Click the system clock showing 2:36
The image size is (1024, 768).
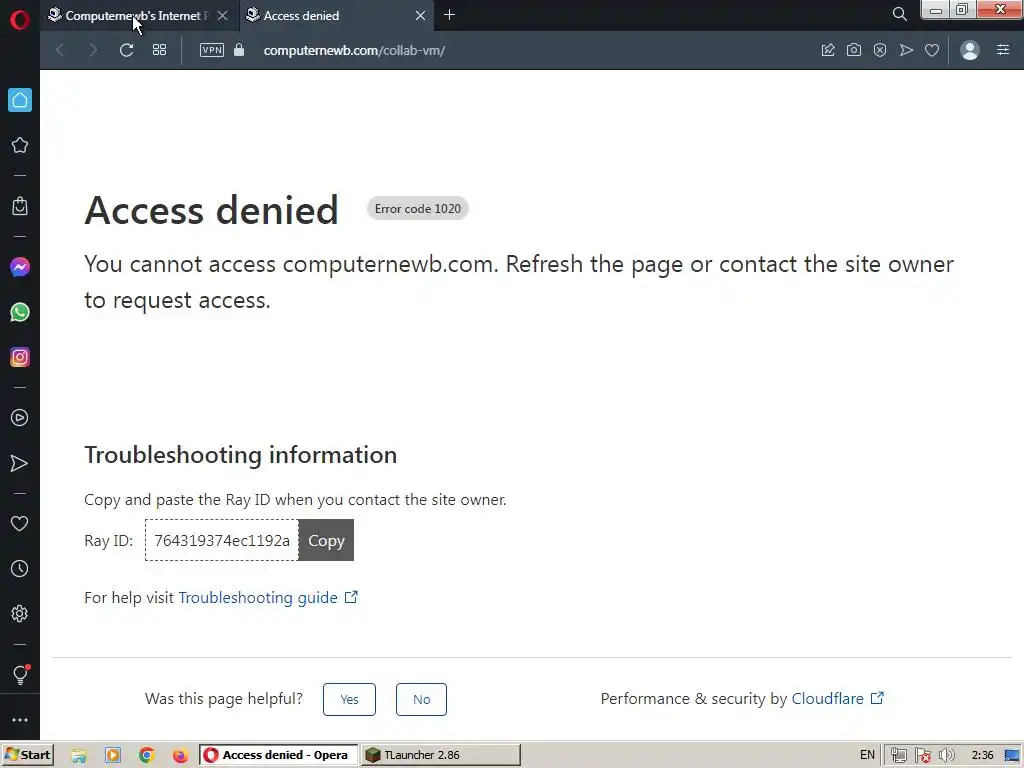tap(982, 755)
